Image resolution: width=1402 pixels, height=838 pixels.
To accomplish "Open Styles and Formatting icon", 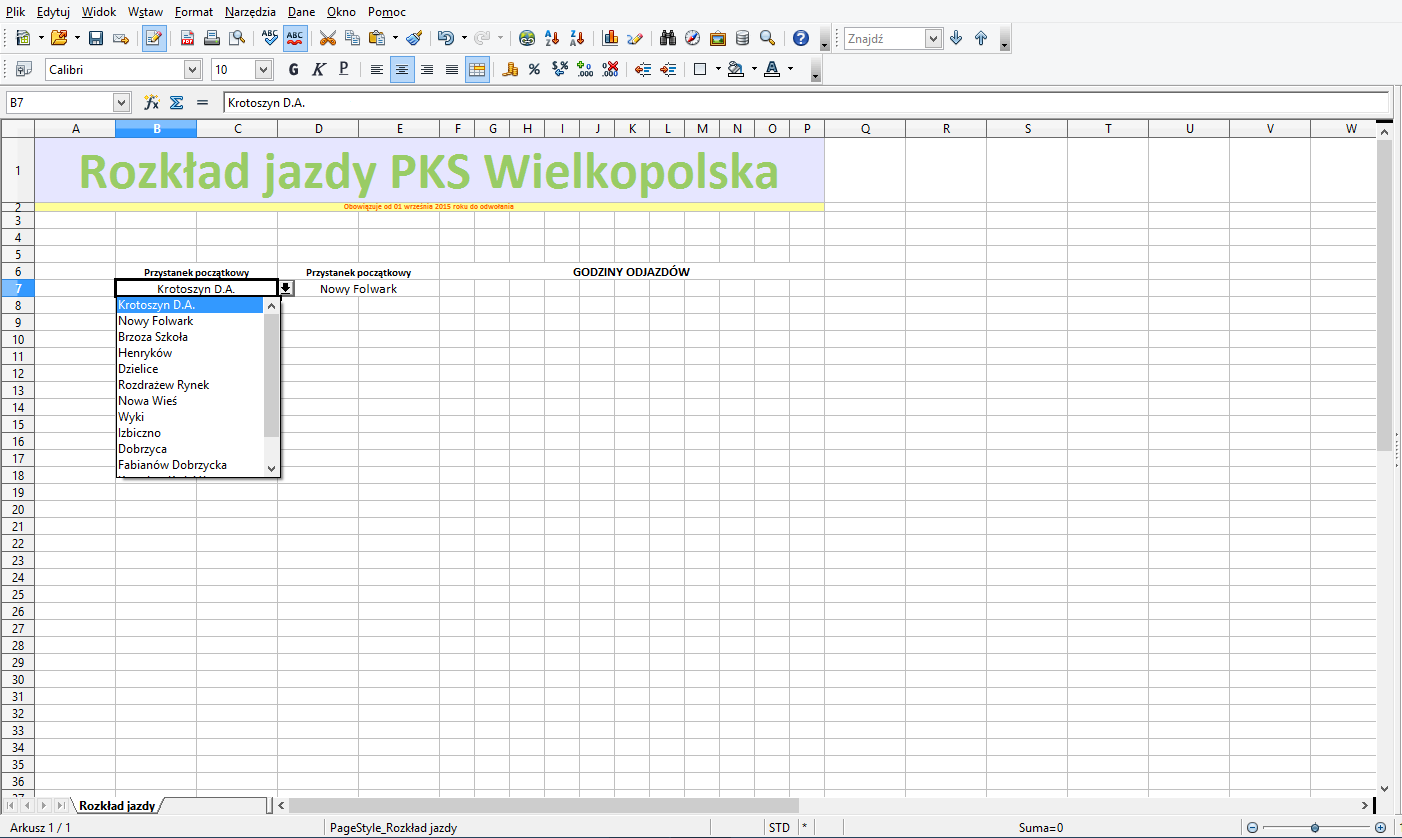I will [23, 69].
